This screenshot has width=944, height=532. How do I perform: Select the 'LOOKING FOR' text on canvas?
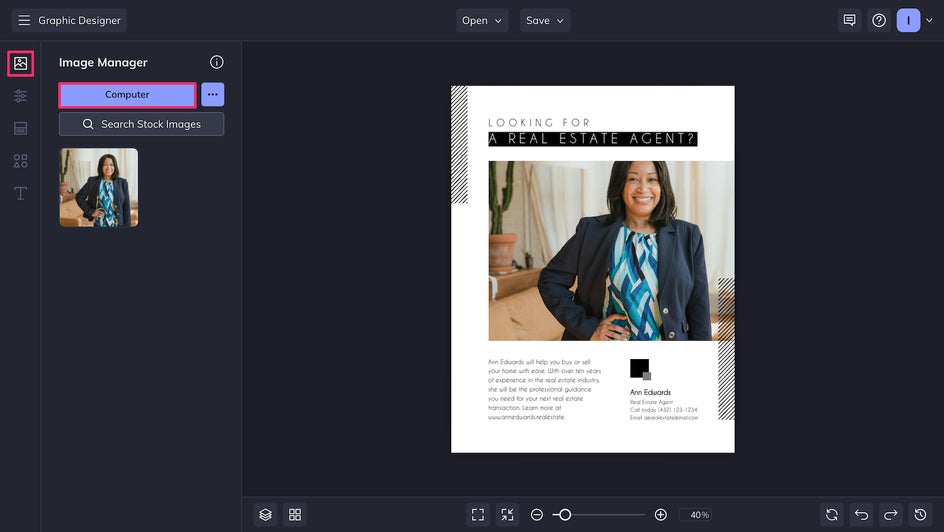tap(539, 123)
